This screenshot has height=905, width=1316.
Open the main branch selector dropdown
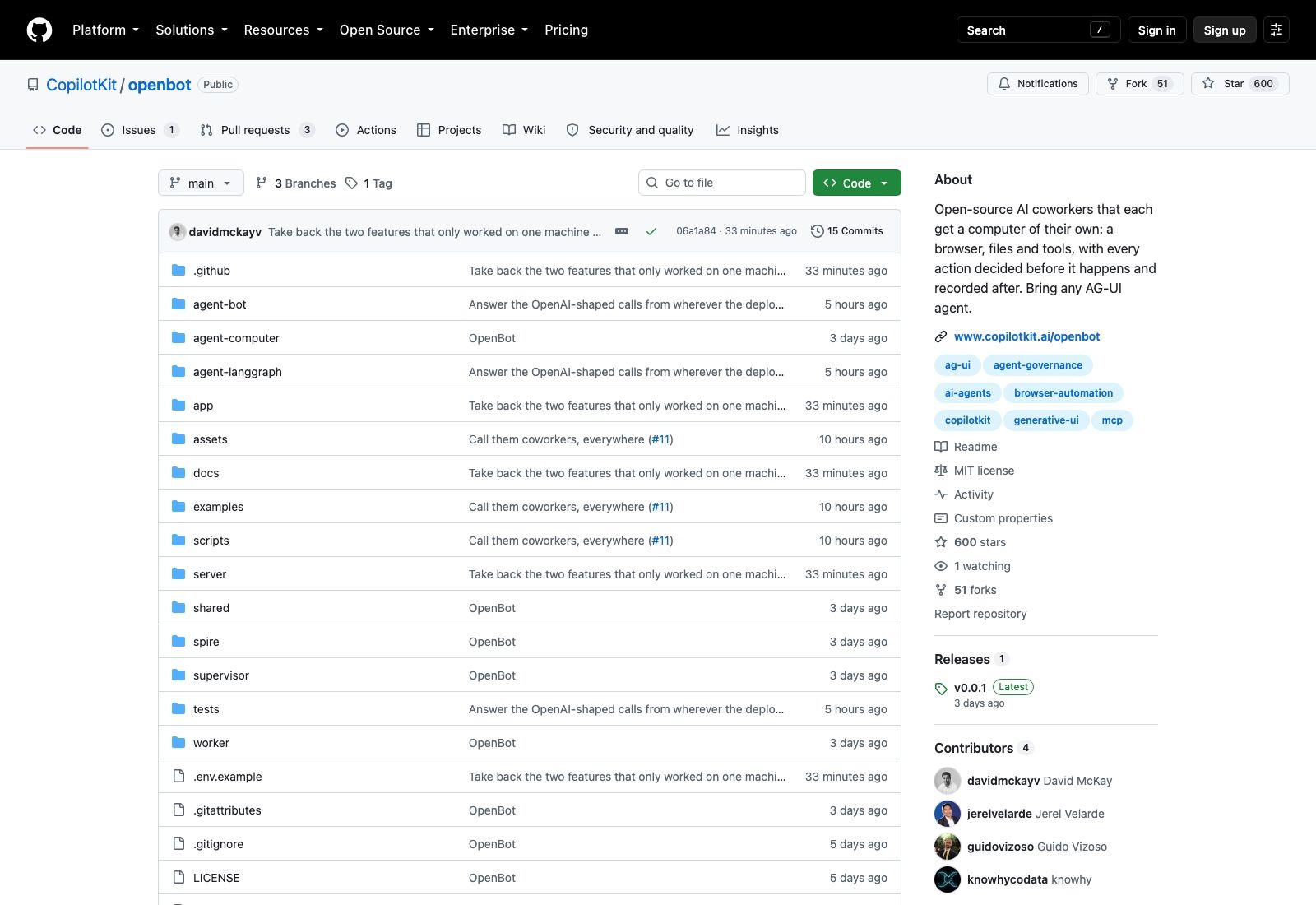(x=201, y=183)
